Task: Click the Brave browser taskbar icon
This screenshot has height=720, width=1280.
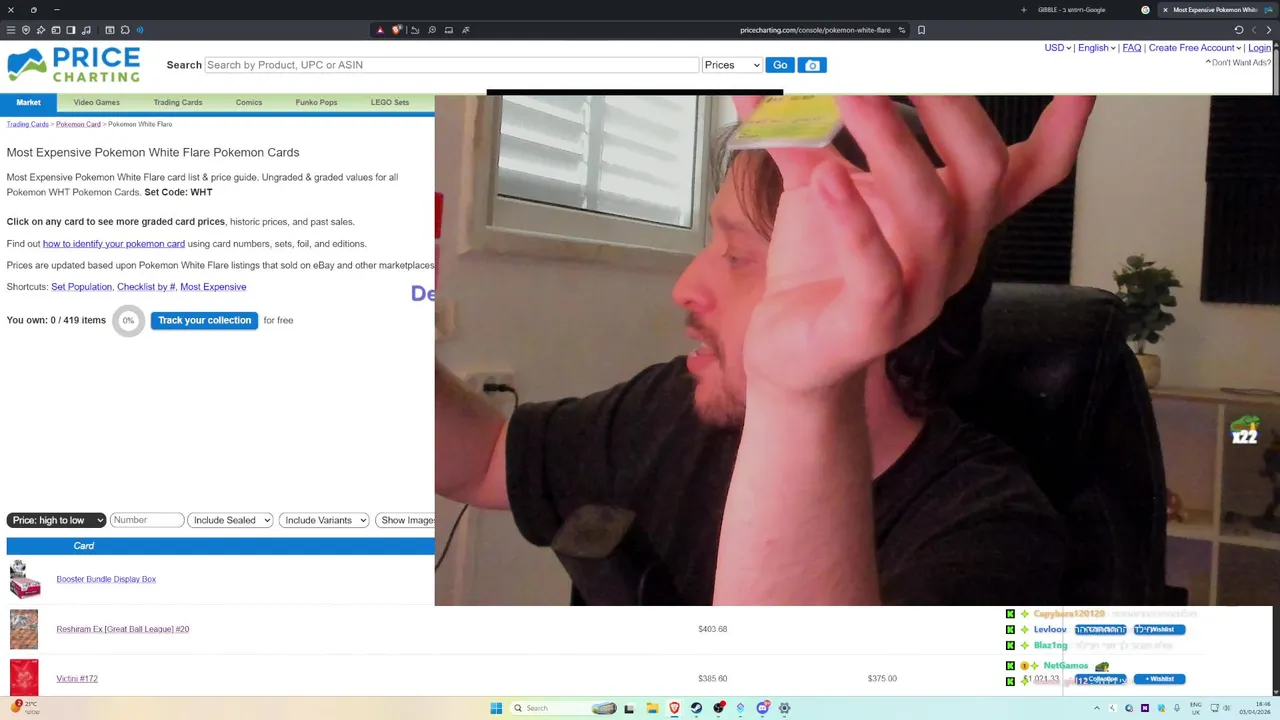Action: [x=674, y=708]
